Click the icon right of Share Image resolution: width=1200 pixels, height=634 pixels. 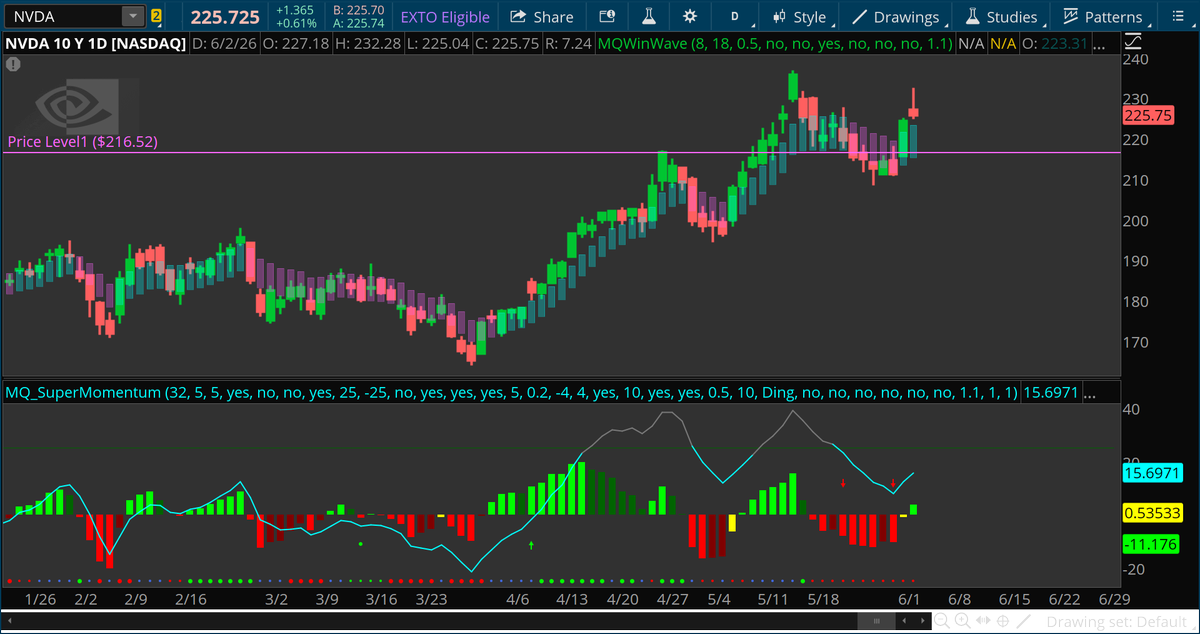pyautogui.click(x=607, y=17)
